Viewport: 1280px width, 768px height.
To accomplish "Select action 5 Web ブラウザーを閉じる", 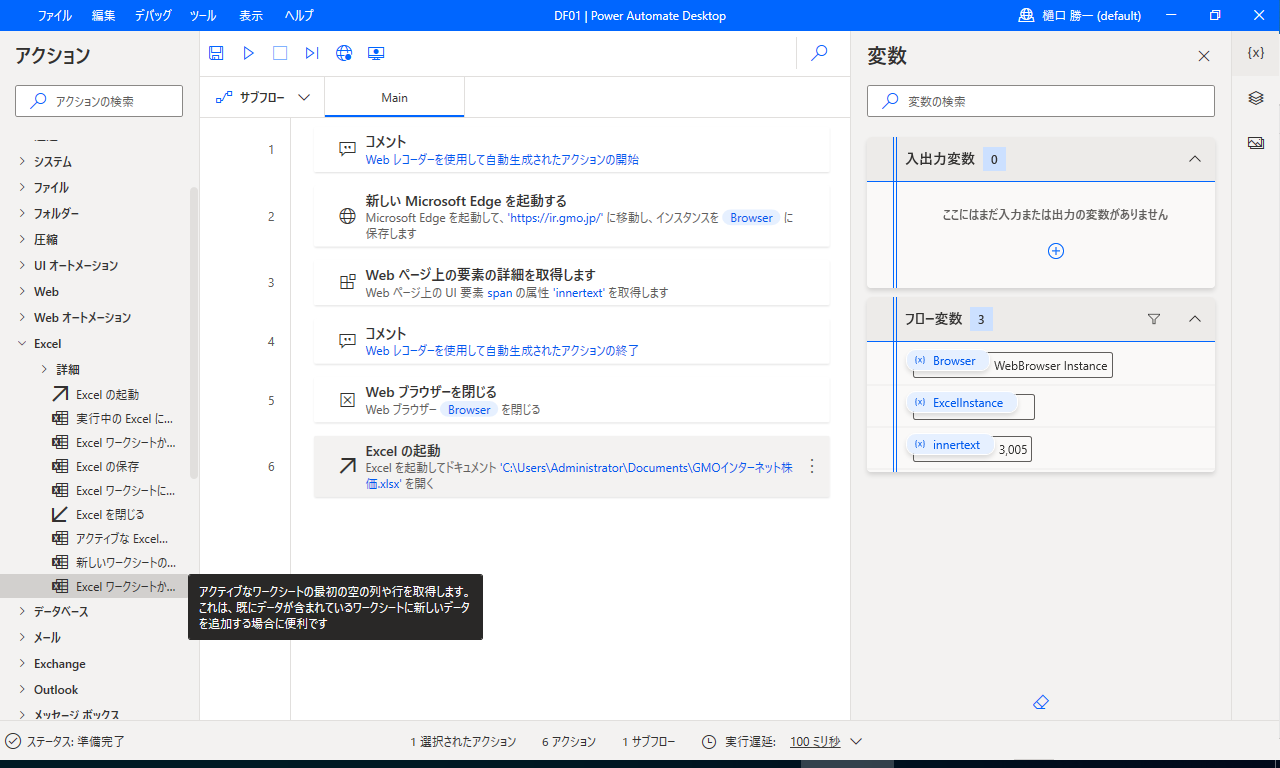I will pos(571,400).
